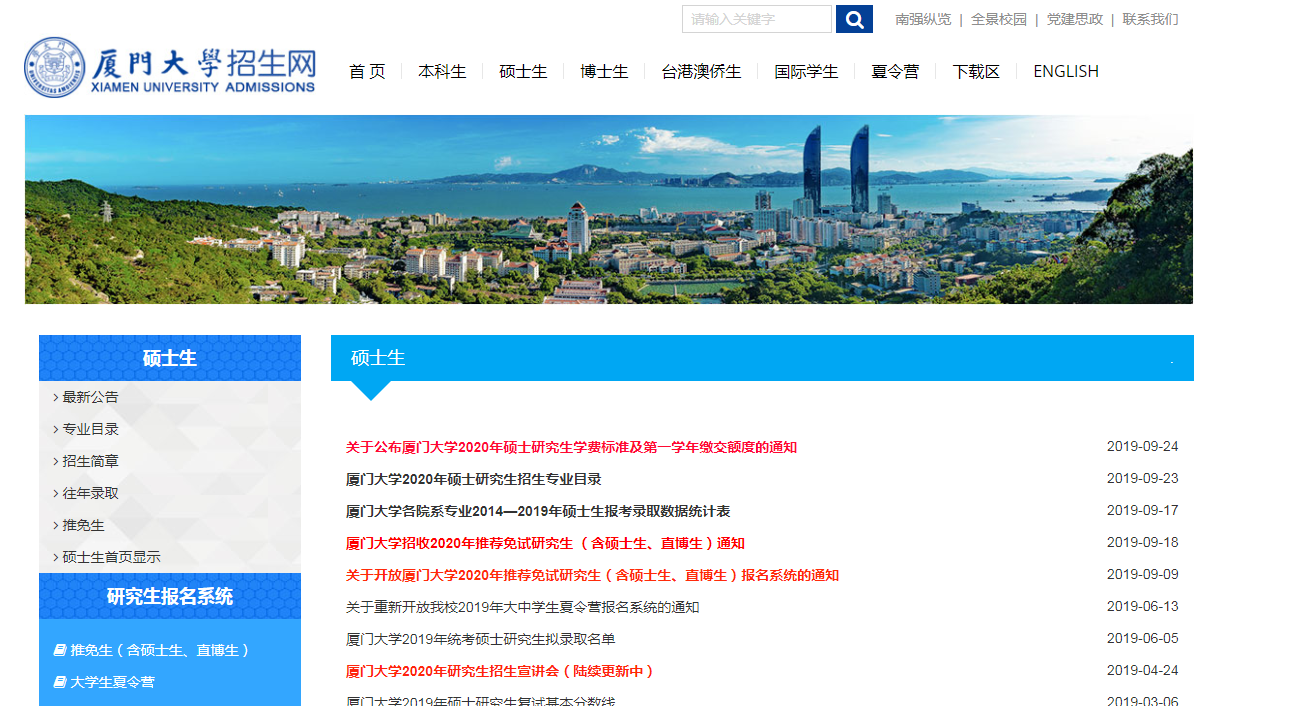This screenshot has width=1292, height=706.
Task: Open 招生简章 from the sidebar
Action: click(x=90, y=461)
